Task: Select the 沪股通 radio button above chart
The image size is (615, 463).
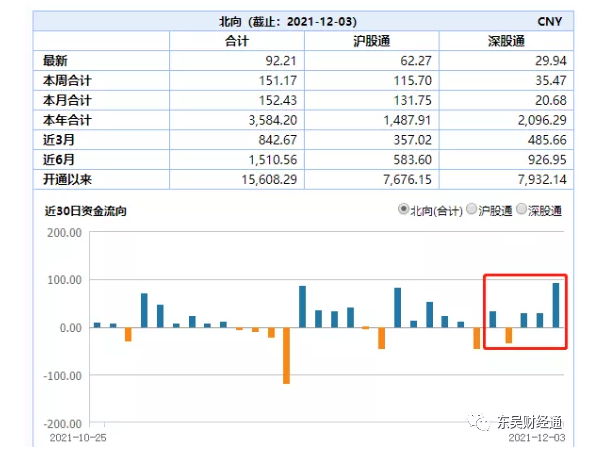Action: (472, 210)
